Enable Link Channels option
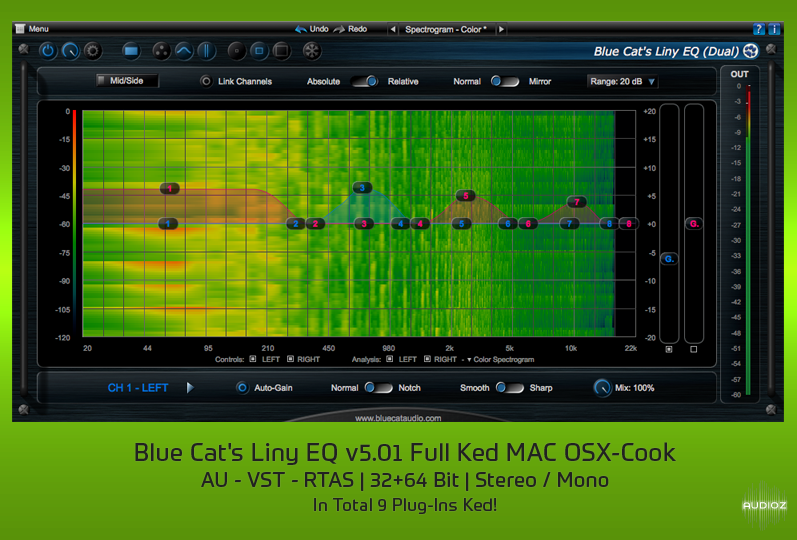The width and height of the screenshot is (797, 540). click(207, 82)
